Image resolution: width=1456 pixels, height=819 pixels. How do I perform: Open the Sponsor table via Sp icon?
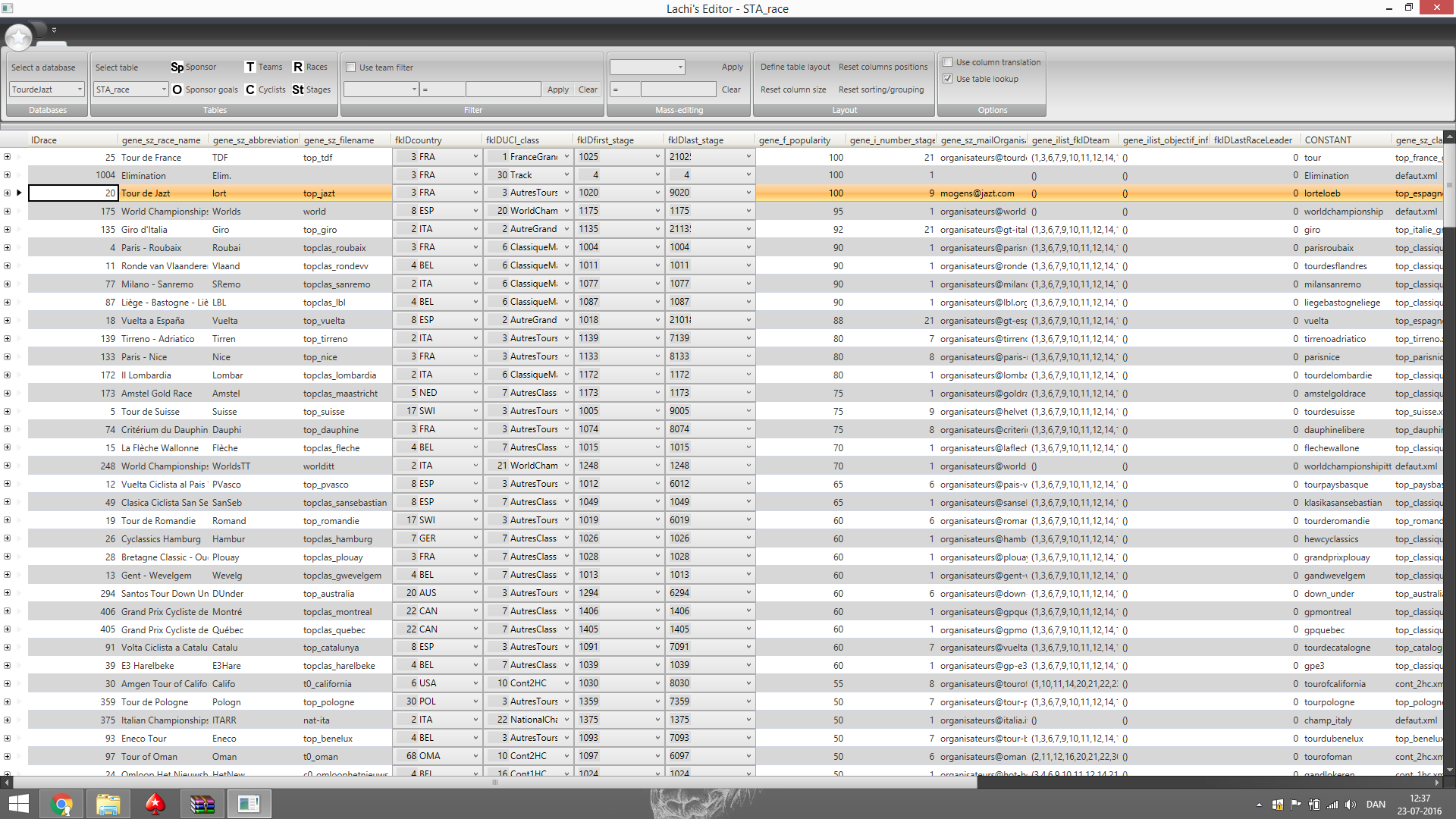coord(177,67)
